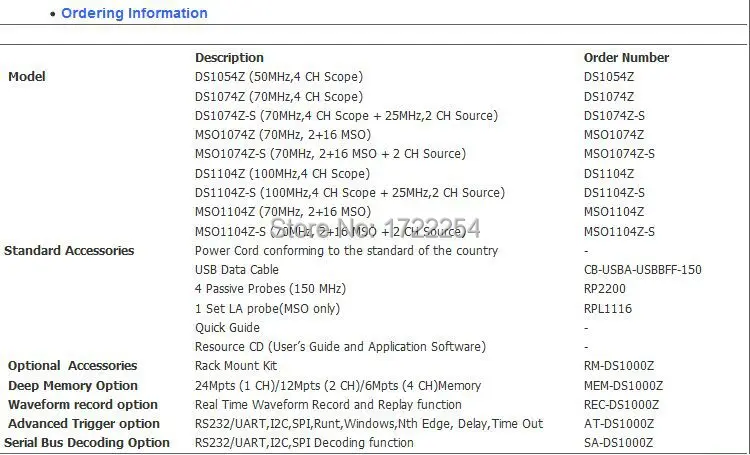
Task: Select MSO1104Z (70MHz, 2+16 MSO) description
Action: pyautogui.click(x=283, y=211)
